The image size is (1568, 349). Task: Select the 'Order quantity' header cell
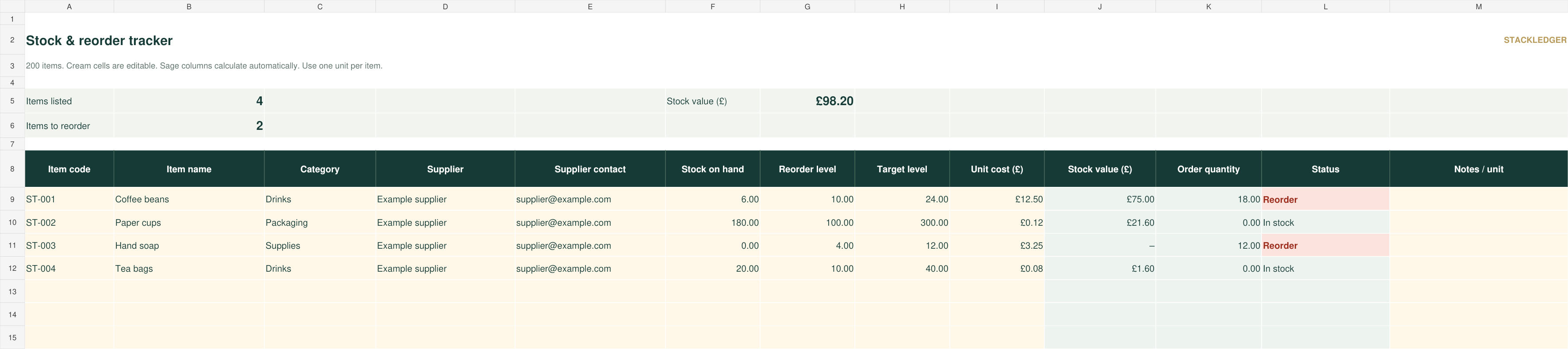pos(1208,169)
